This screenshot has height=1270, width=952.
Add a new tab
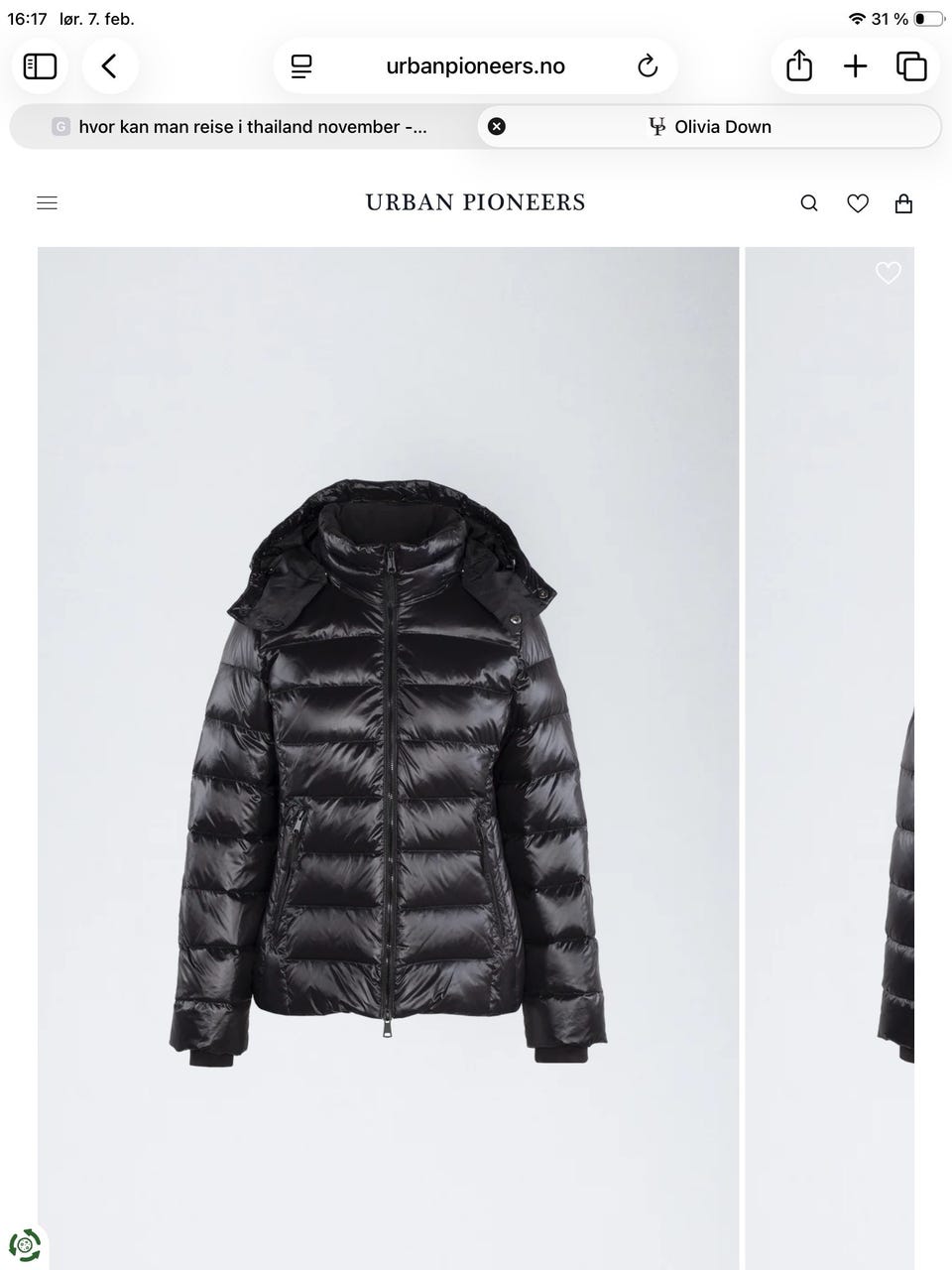[x=855, y=66]
